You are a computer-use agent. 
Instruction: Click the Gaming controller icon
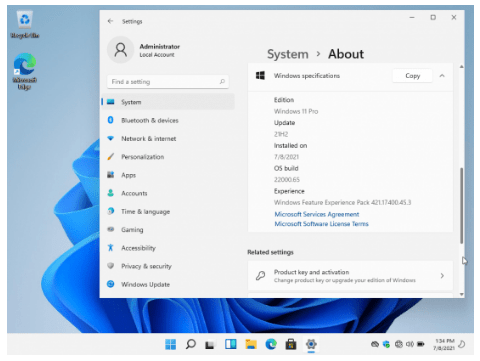(x=111, y=229)
